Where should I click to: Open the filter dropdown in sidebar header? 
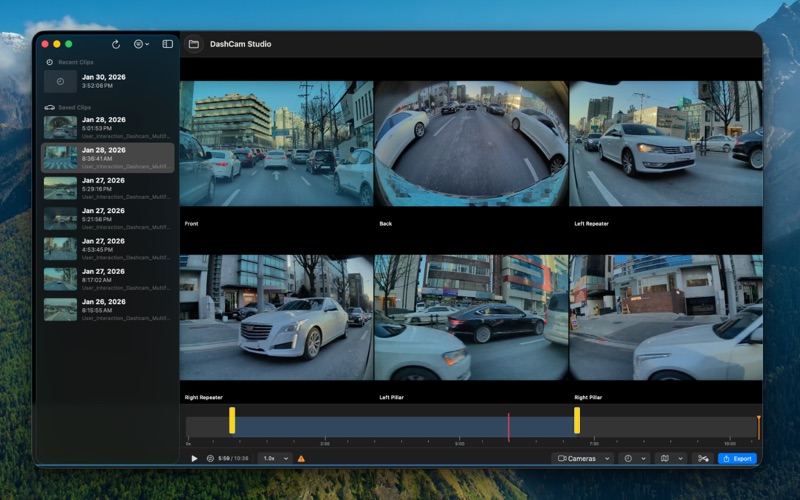point(141,44)
